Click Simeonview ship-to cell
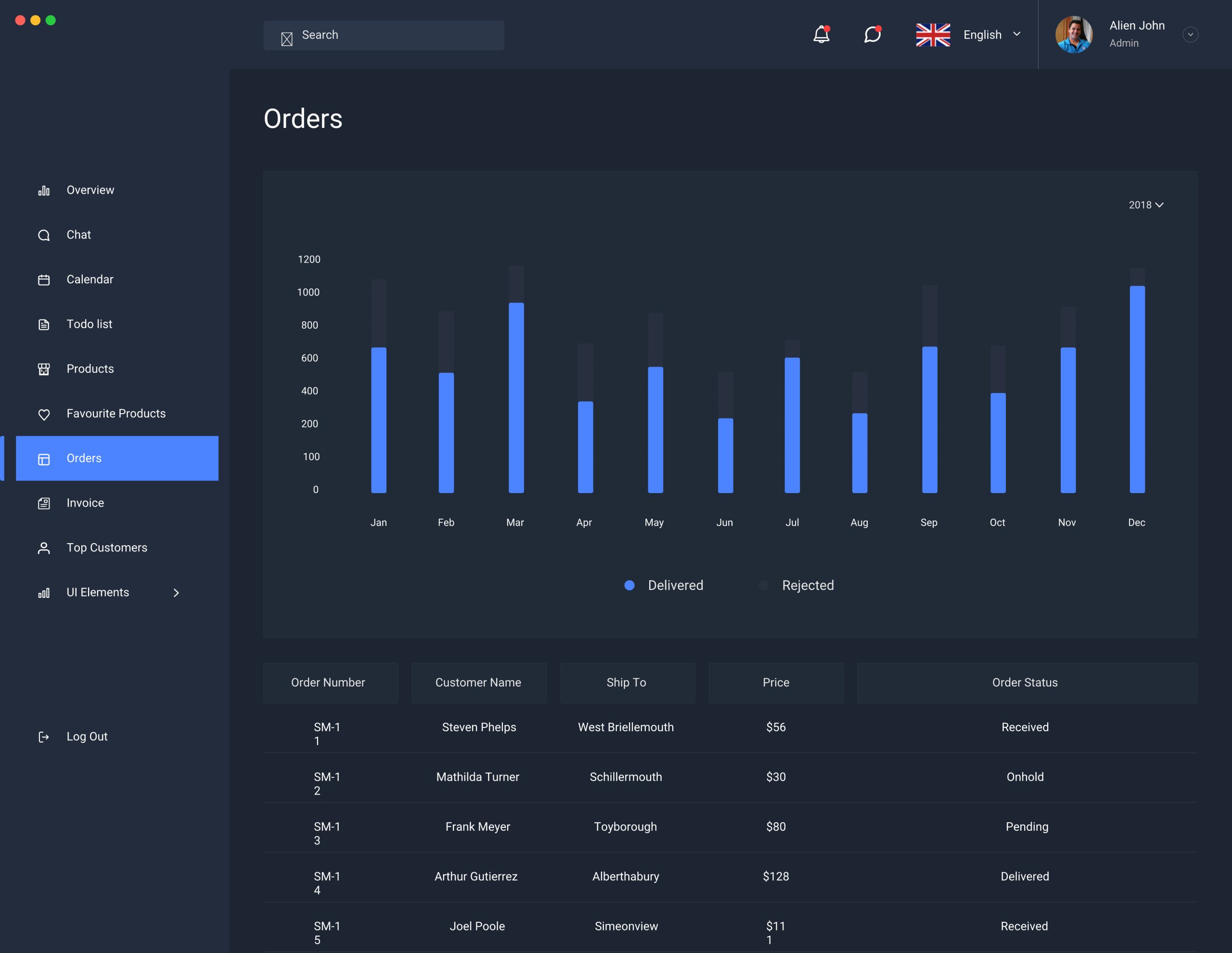 pos(626,926)
